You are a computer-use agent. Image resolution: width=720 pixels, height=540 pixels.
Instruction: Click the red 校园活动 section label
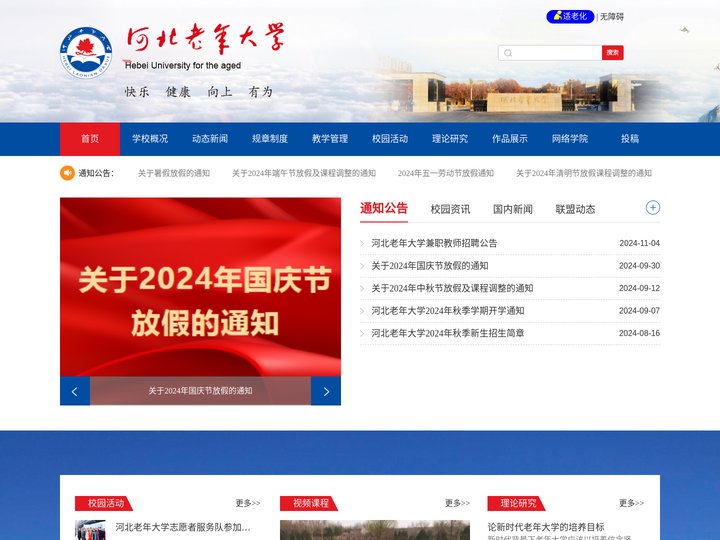click(104, 503)
